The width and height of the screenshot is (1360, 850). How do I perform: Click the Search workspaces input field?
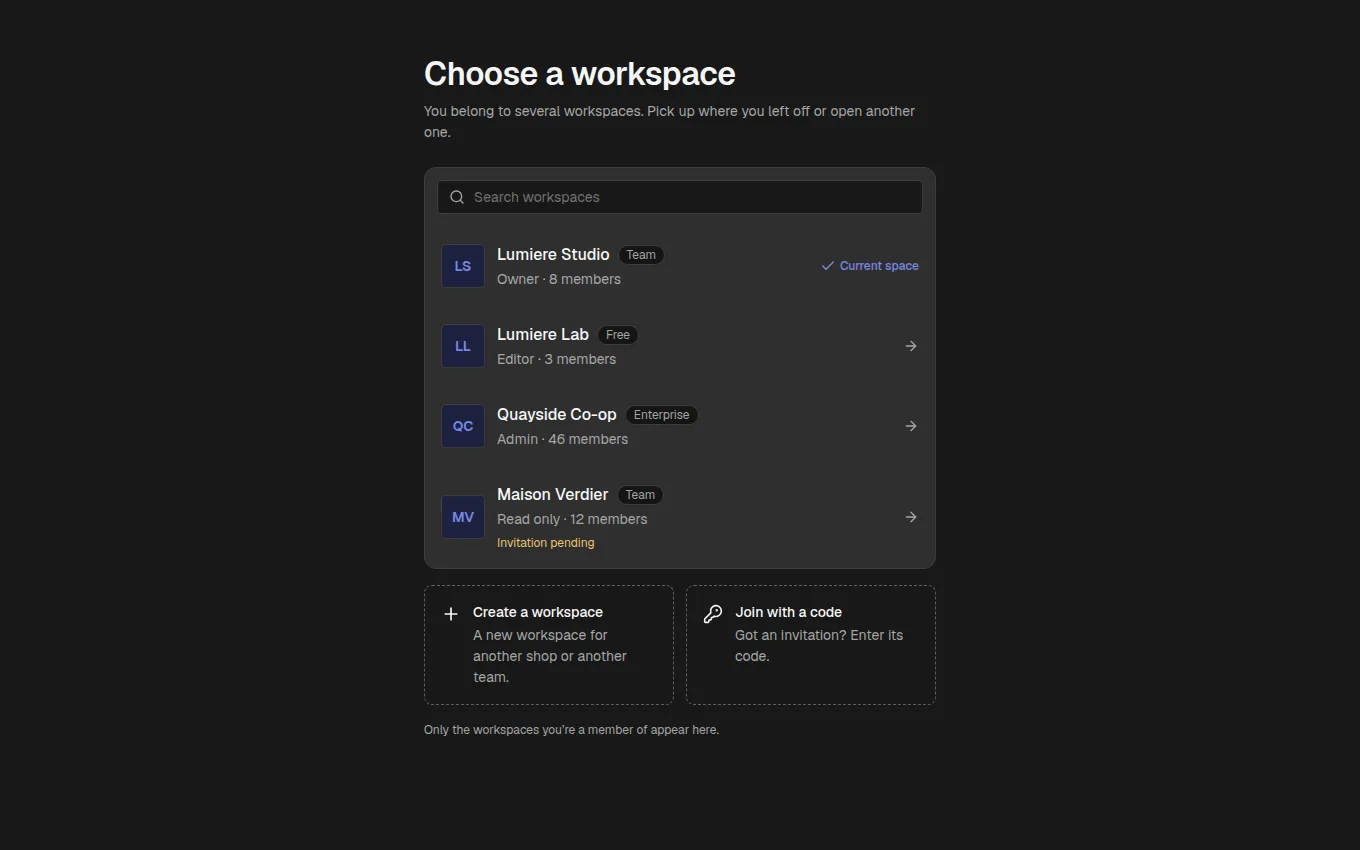[x=680, y=197]
